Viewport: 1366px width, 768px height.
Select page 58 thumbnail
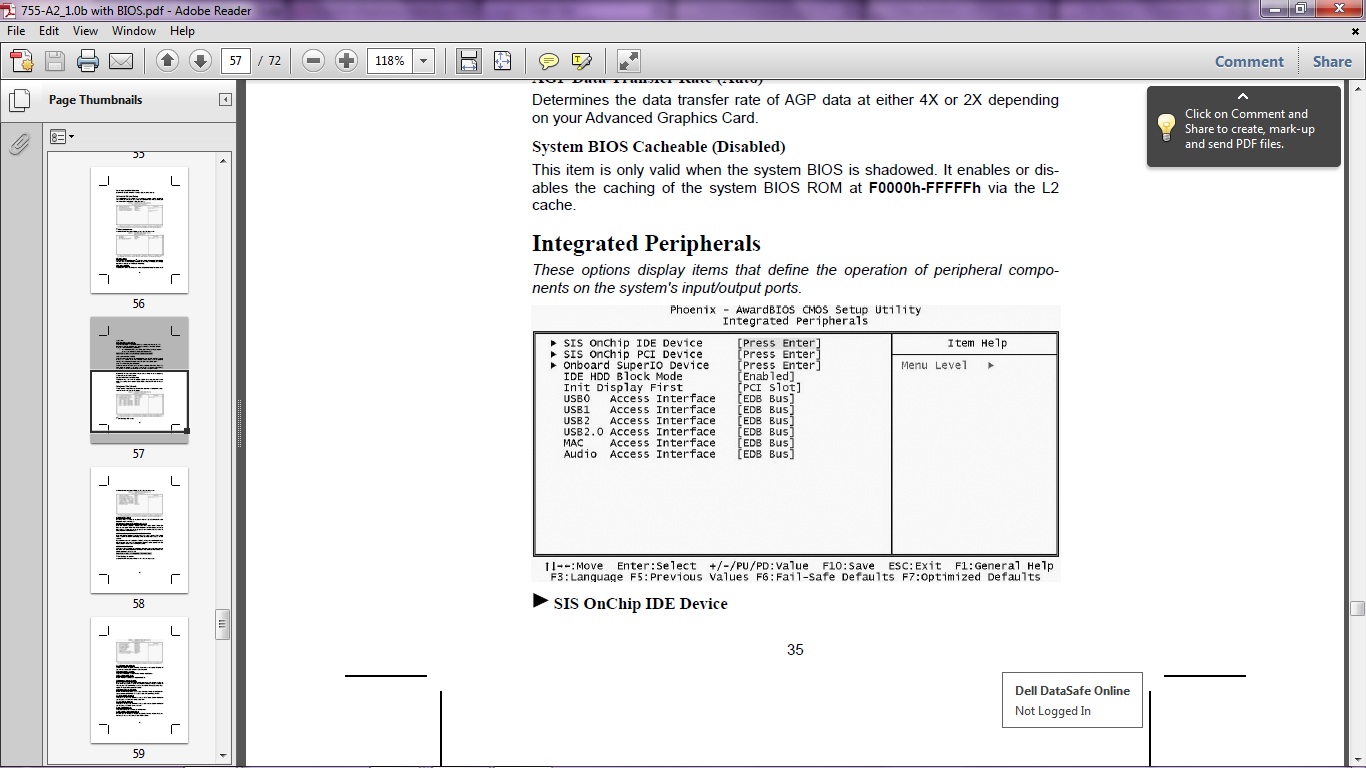139,530
